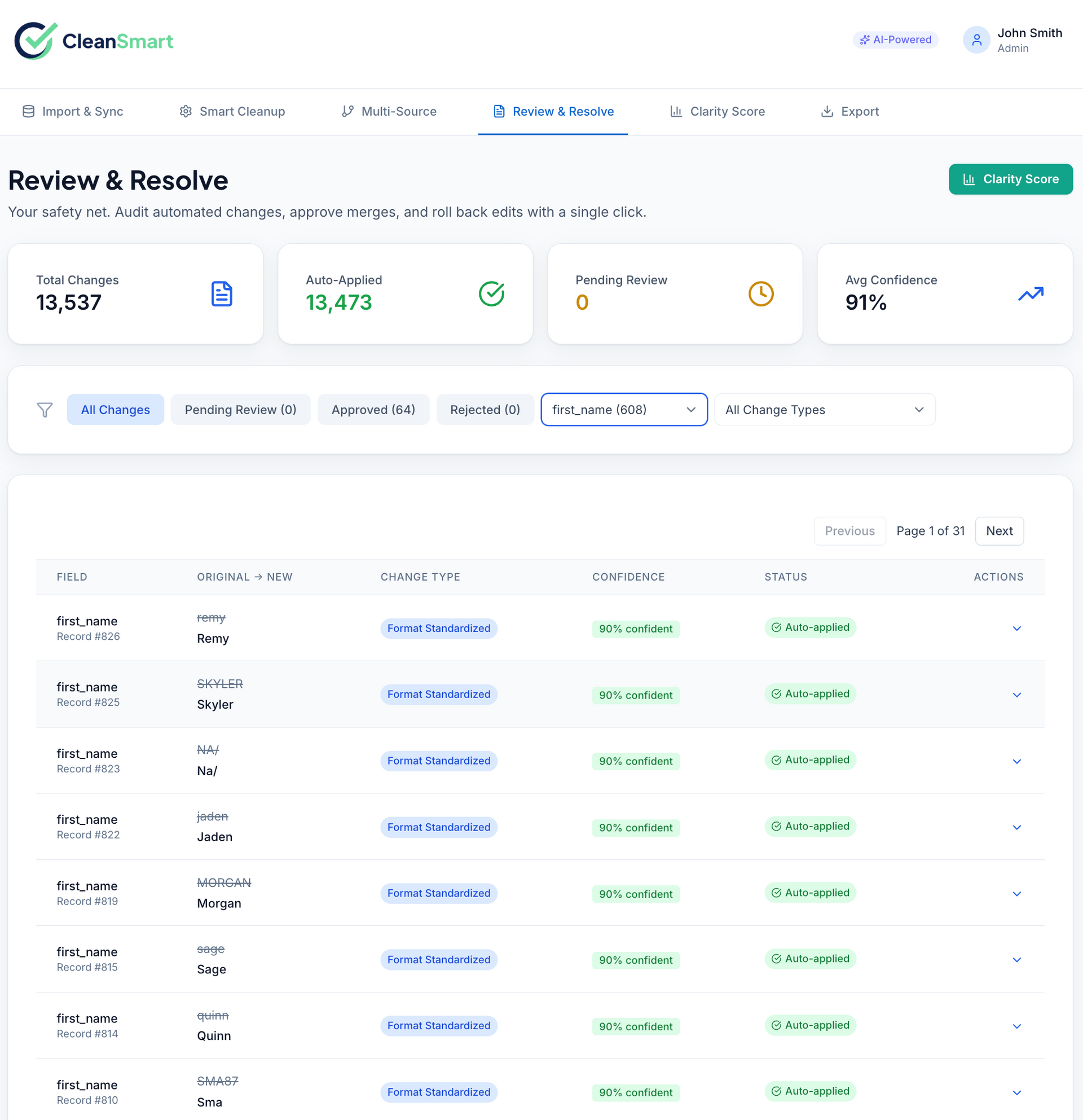The width and height of the screenshot is (1083, 1120).
Task: Click the Pending Review clock icon
Action: point(761,294)
